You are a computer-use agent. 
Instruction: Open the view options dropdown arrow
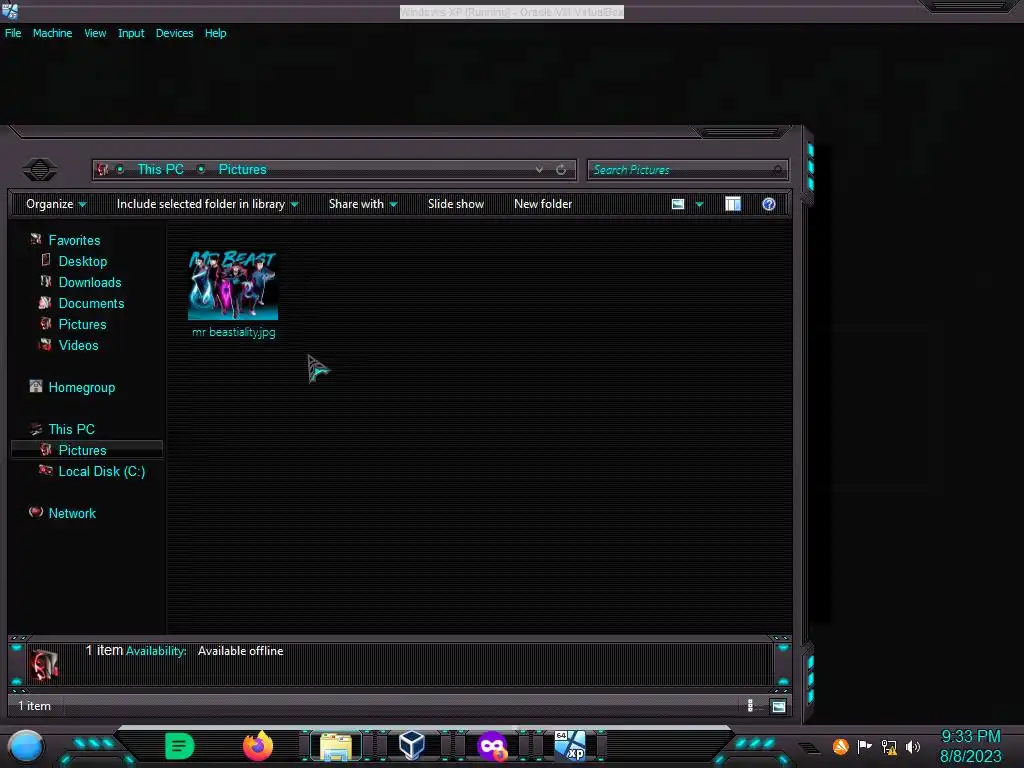point(699,204)
